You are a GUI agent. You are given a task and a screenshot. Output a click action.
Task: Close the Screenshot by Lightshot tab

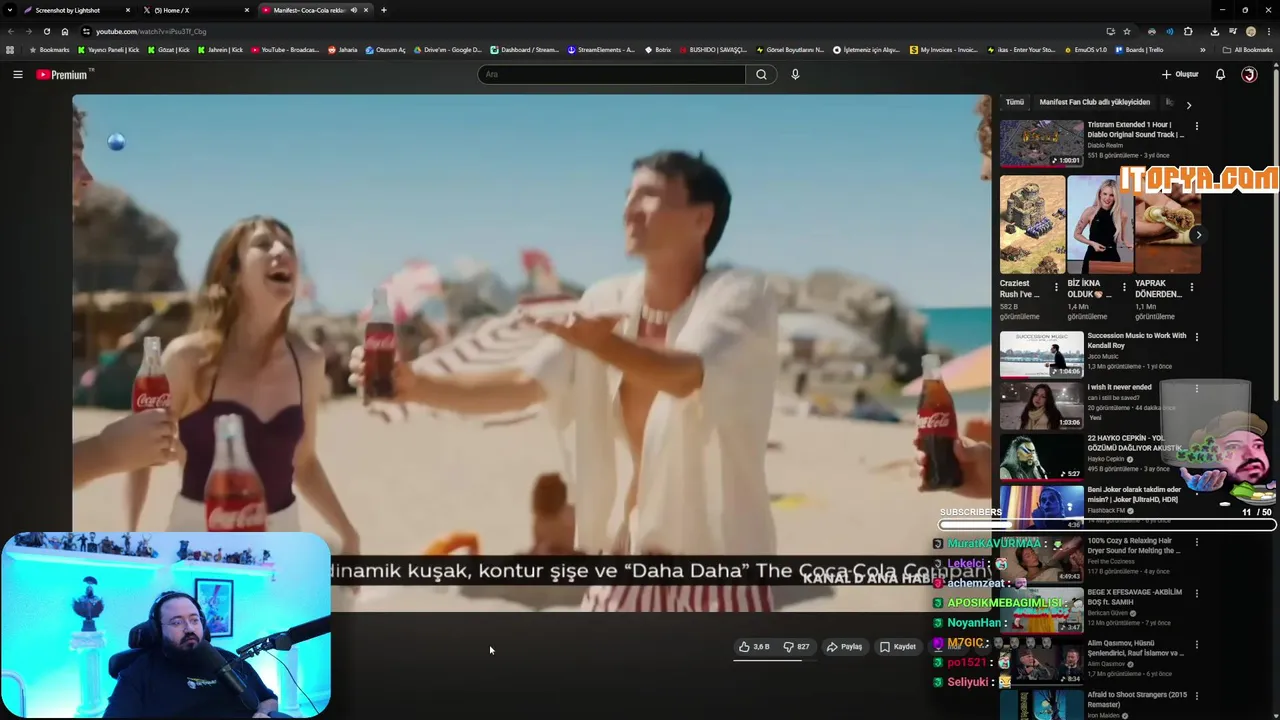(128, 10)
